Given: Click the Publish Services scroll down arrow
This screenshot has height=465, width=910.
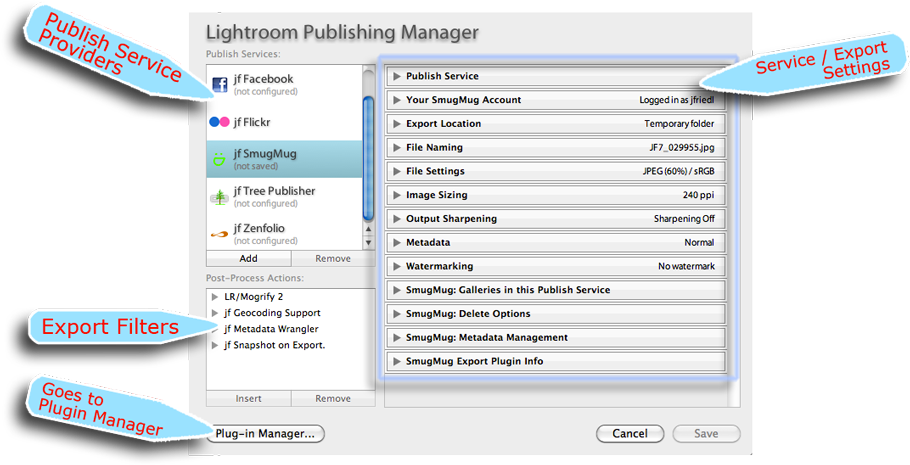Looking at the screenshot, I should click(368, 243).
